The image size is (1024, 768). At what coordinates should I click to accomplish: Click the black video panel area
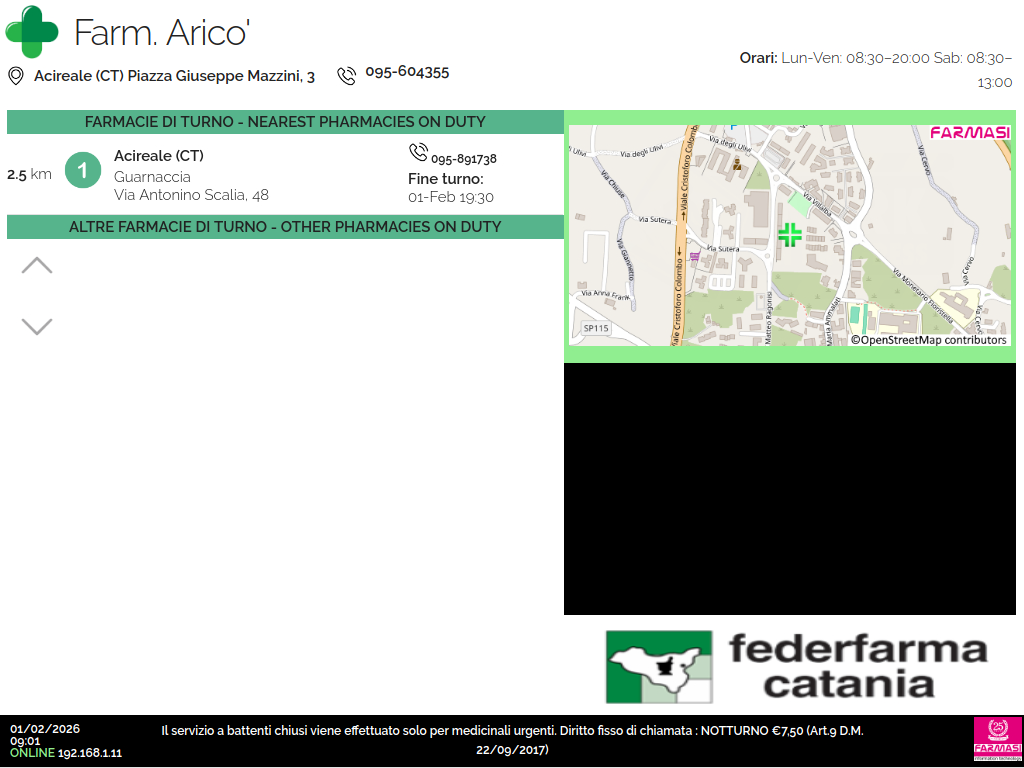point(789,488)
